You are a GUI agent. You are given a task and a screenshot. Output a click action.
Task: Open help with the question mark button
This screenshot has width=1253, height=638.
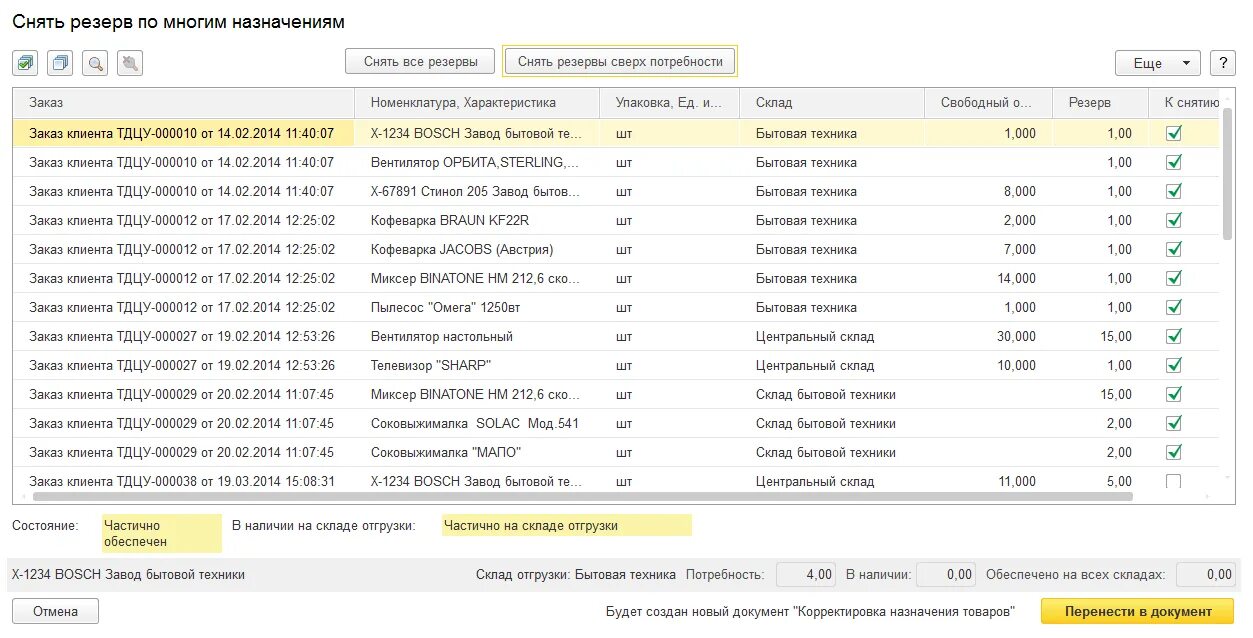tap(1222, 63)
